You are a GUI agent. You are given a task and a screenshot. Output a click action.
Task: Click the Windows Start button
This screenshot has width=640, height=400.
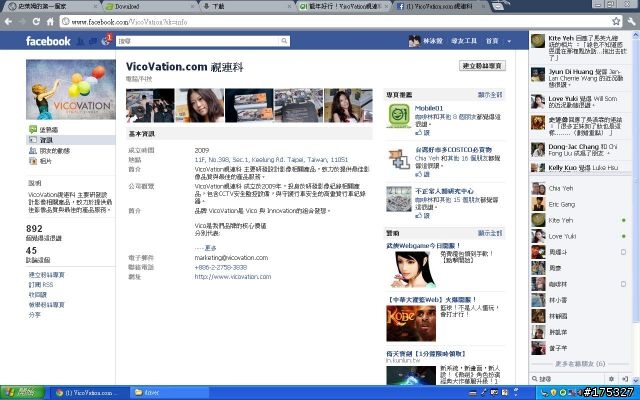(22, 393)
